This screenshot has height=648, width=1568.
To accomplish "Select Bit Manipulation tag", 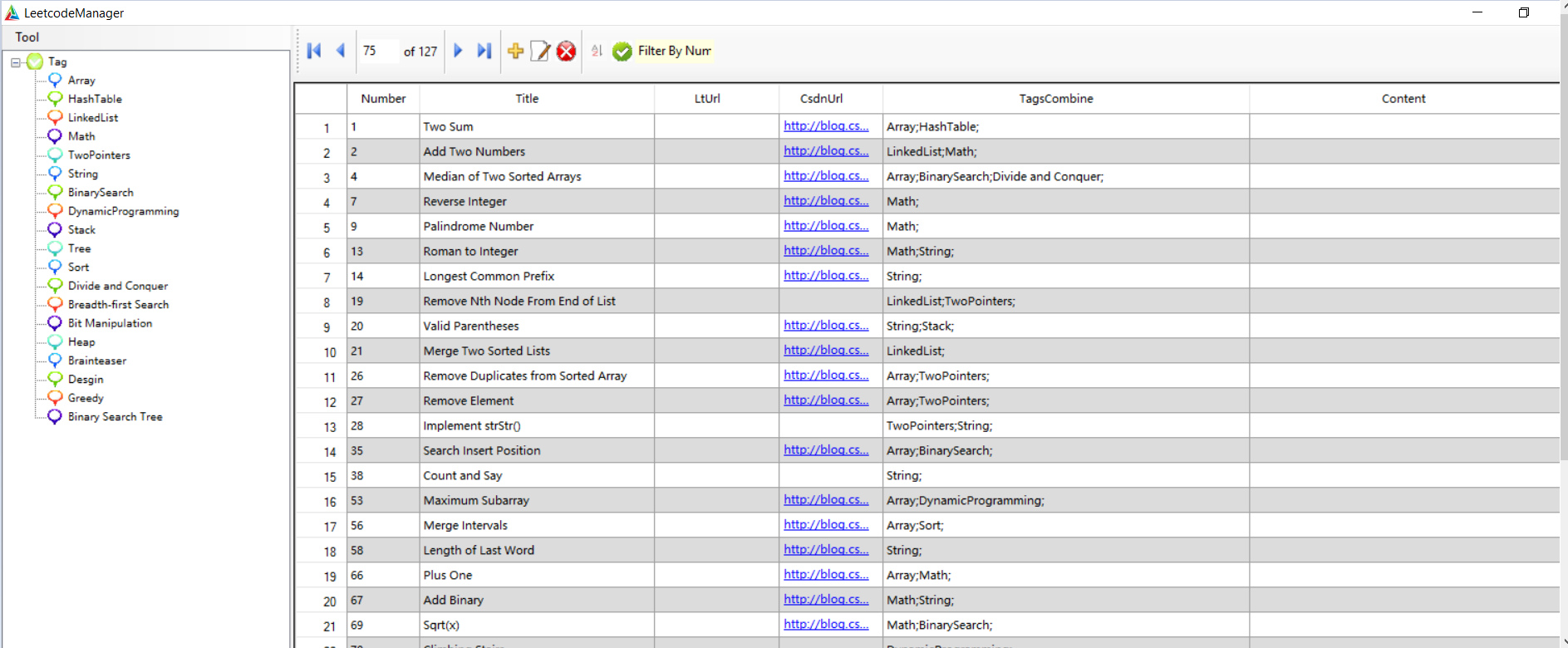I will click(x=110, y=323).
